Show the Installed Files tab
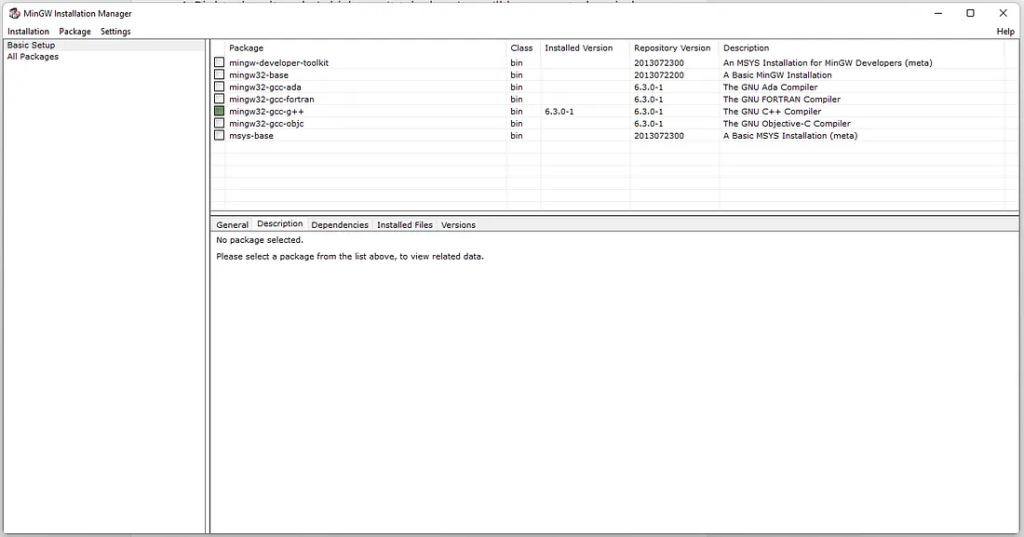 tap(405, 225)
